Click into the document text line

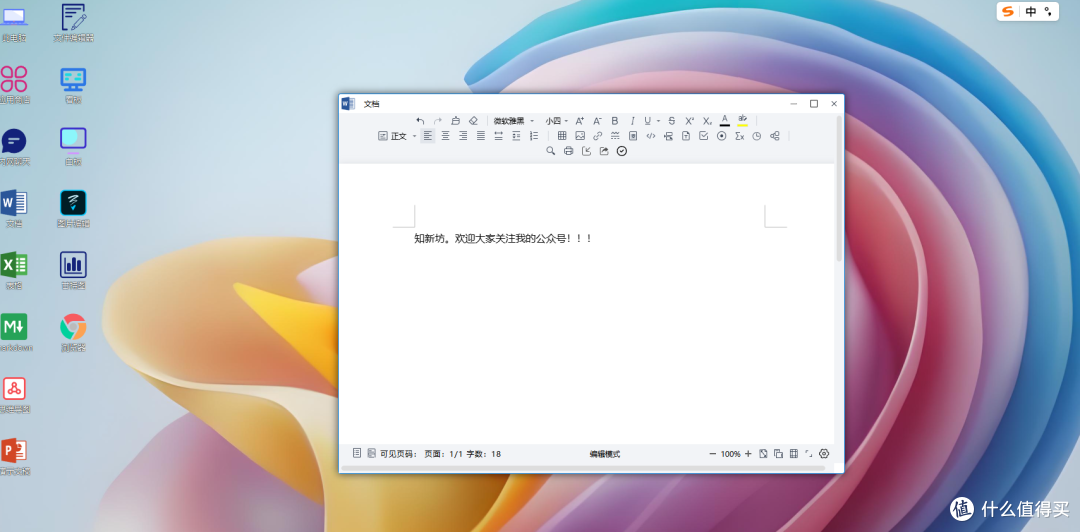pyautogui.click(x=503, y=238)
